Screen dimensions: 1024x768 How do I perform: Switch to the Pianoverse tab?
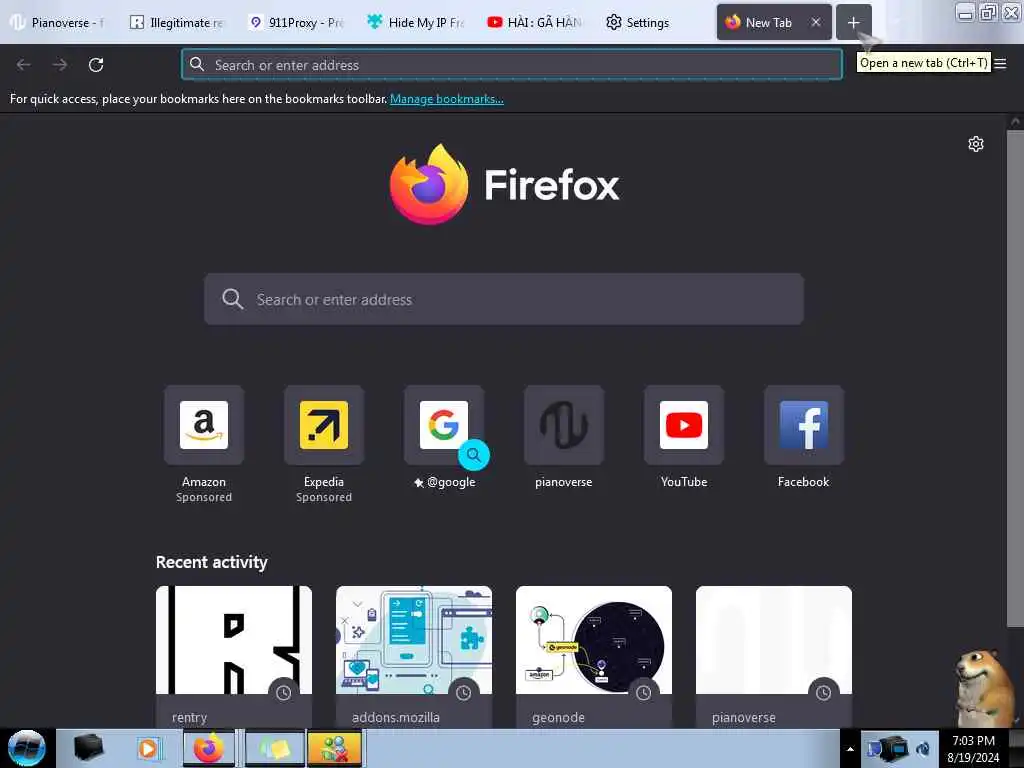click(60, 23)
